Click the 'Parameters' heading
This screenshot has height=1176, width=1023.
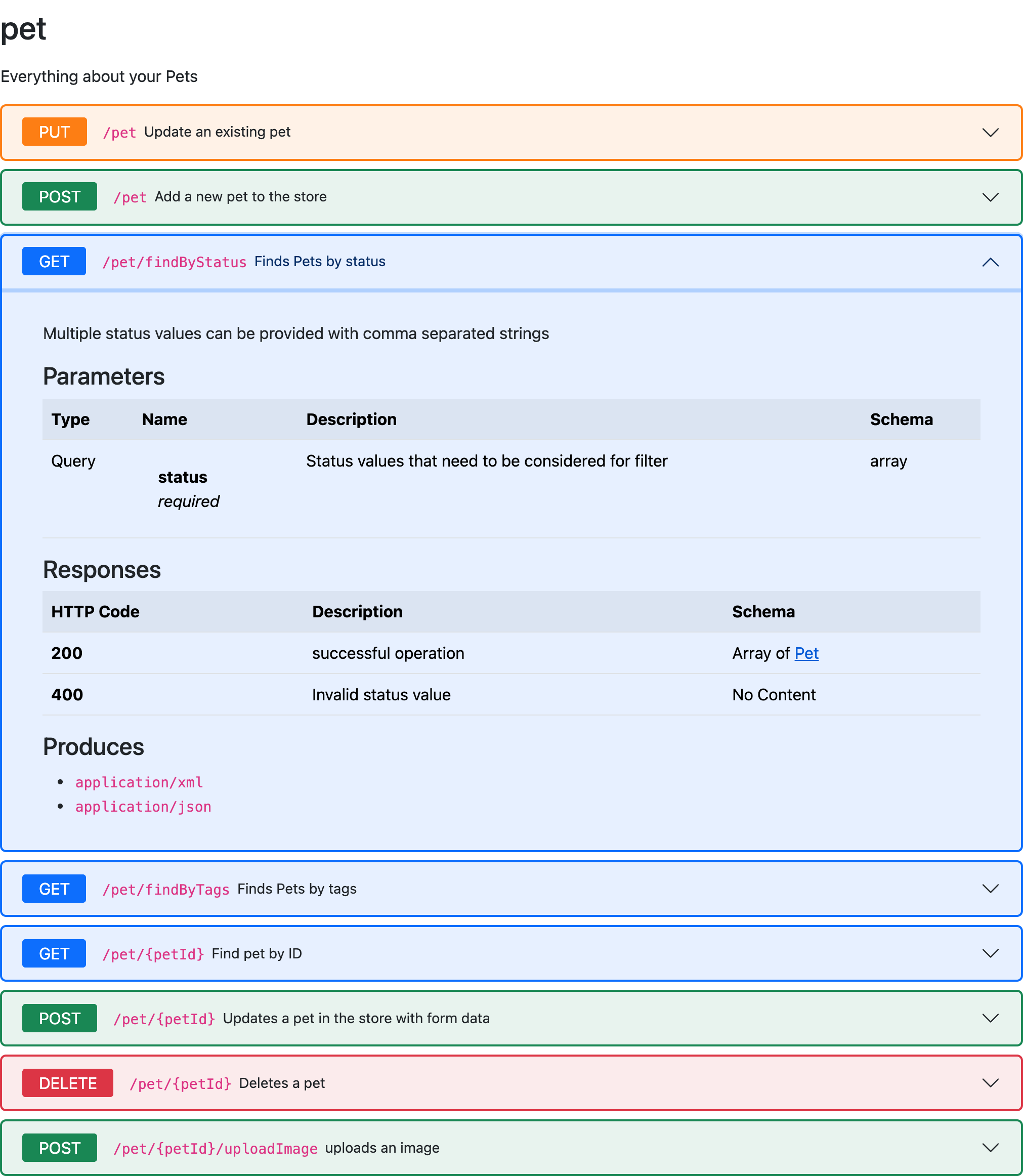[103, 377]
